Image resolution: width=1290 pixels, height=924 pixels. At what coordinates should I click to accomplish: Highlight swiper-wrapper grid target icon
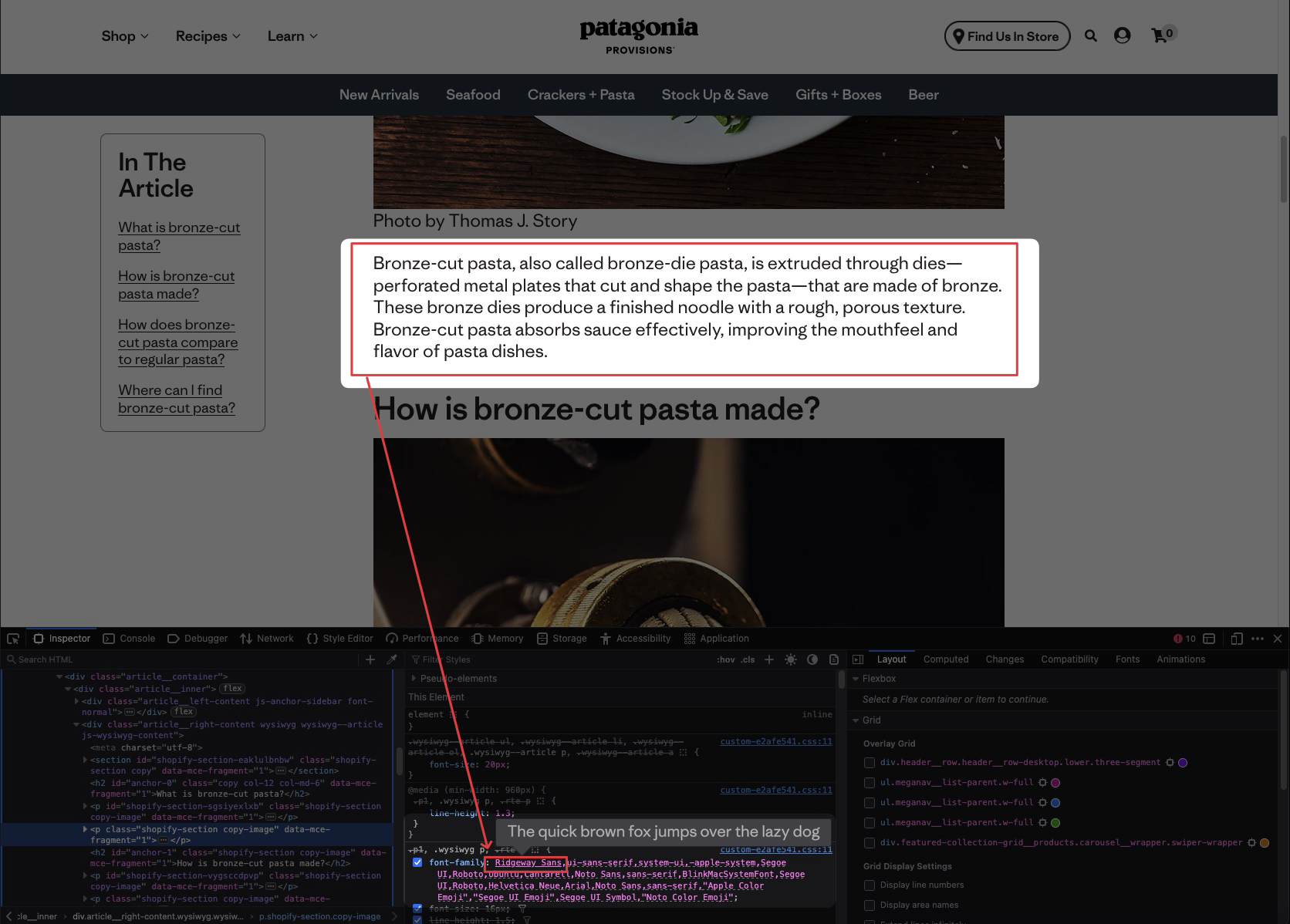(1251, 843)
